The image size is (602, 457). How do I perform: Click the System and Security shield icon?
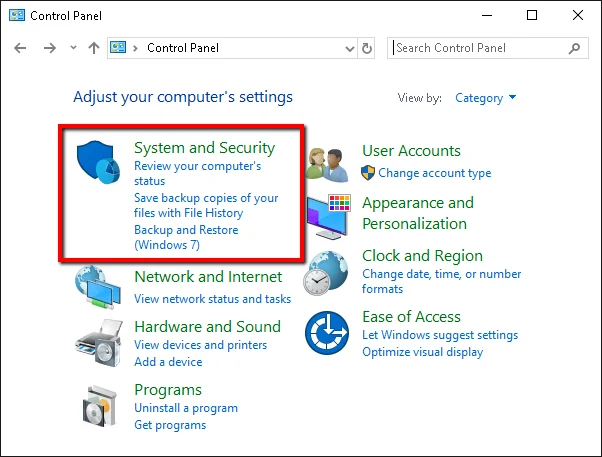98,162
